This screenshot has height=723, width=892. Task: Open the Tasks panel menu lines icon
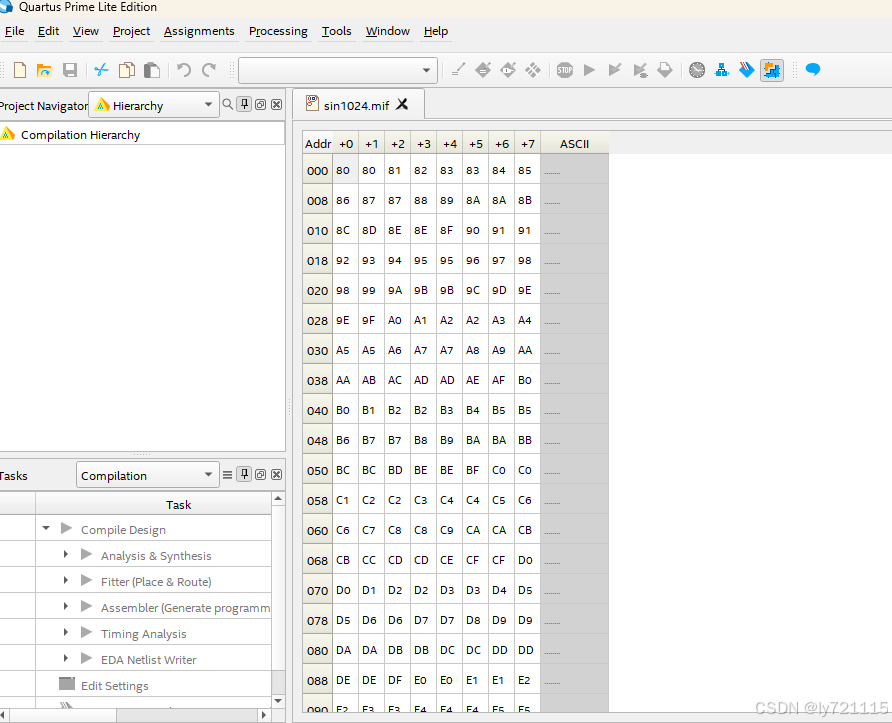point(228,474)
